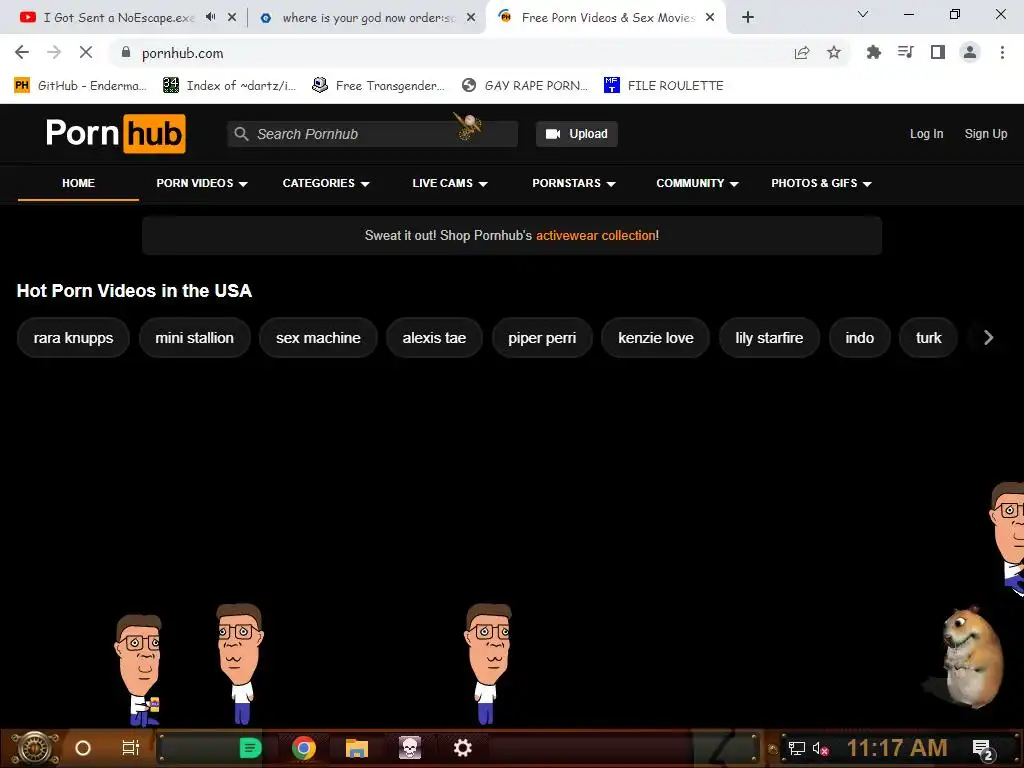Click the site search field
1024x768 pixels.
372,134
